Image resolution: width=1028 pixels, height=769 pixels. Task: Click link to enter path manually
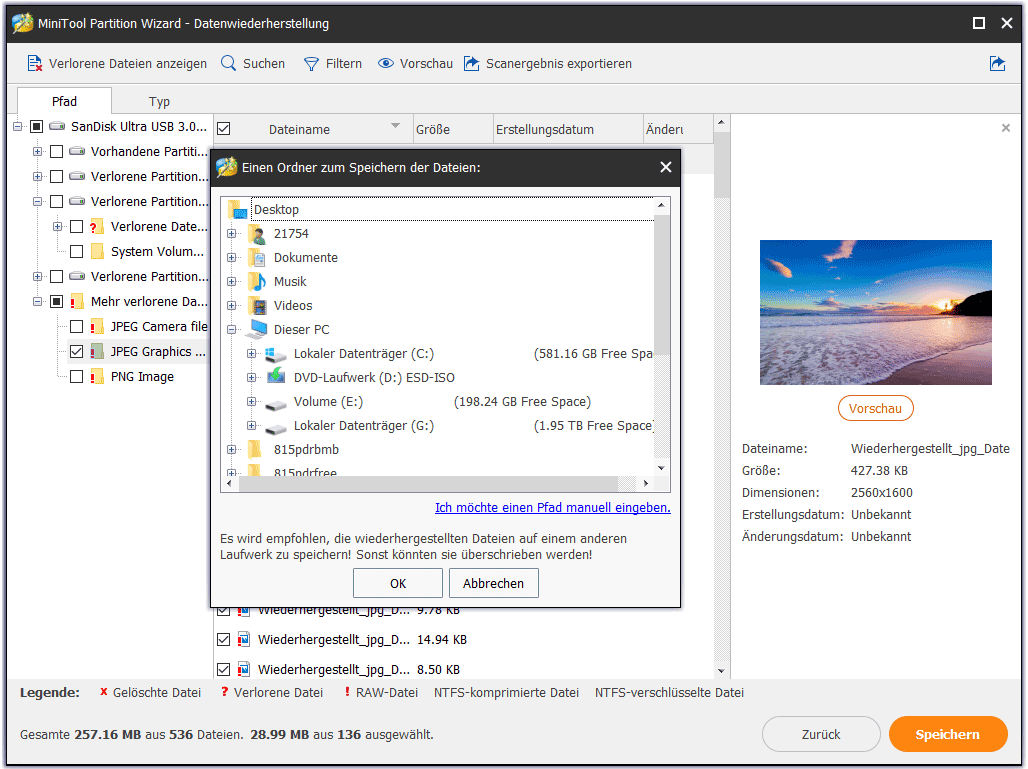point(552,508)
